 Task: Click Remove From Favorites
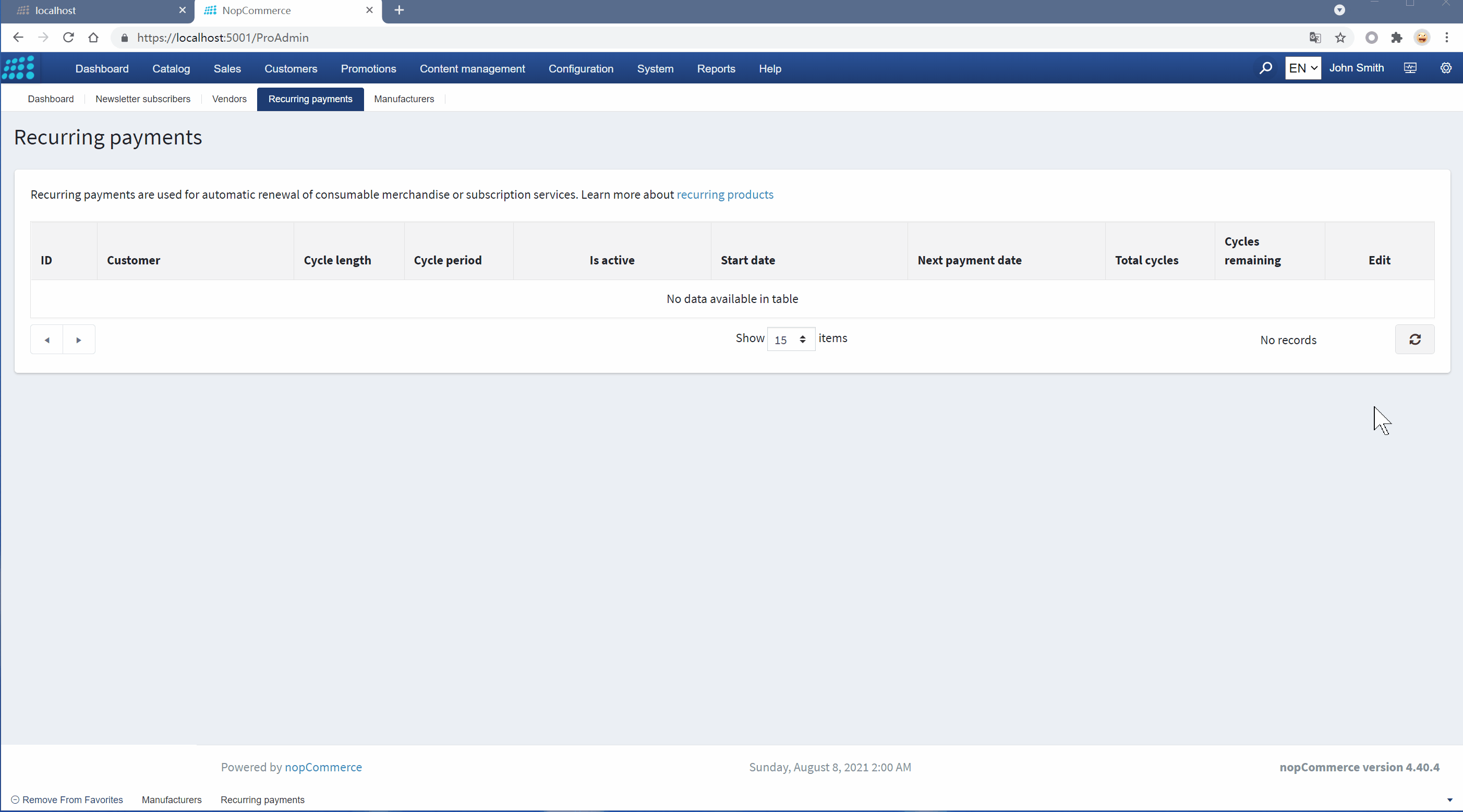point(67,799)
